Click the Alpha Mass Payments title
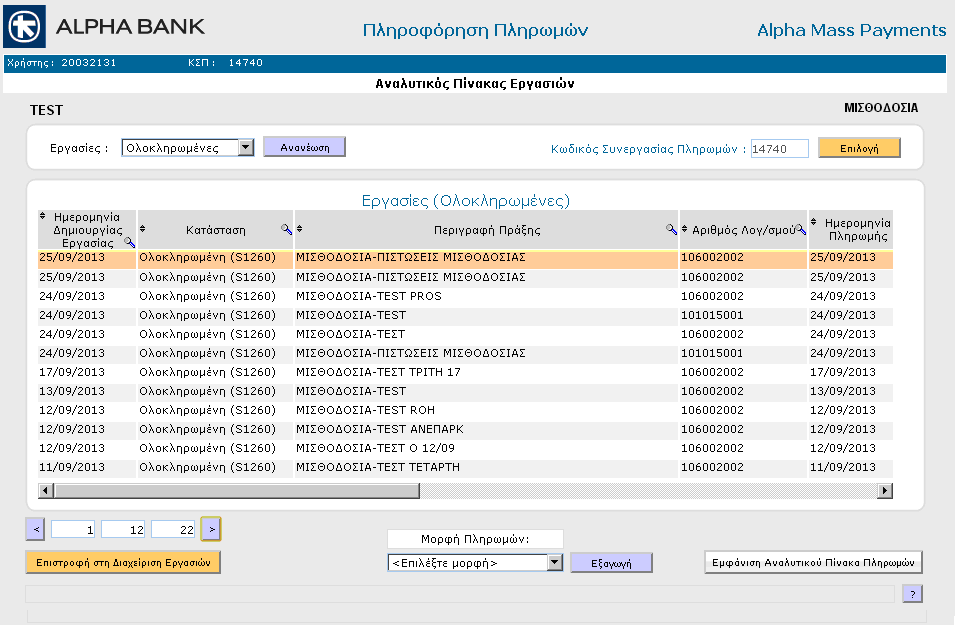Image resolution: width=955 pixels, height=625 pixels. (851, 30)
